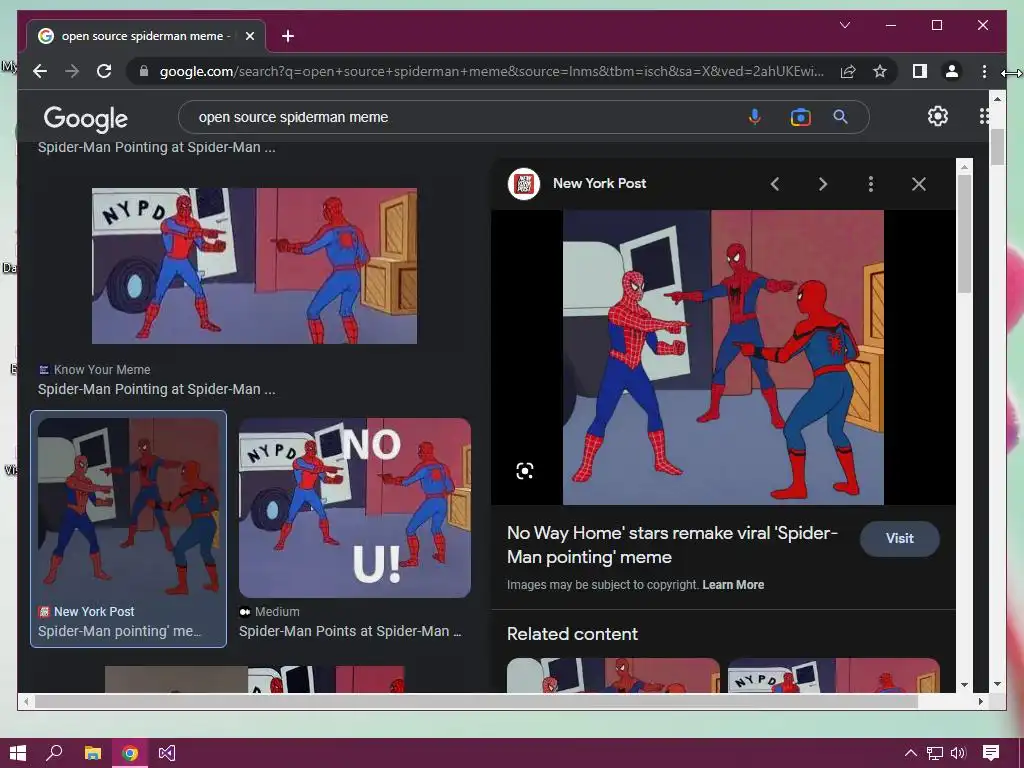
Task: Click the padlock site info icon
Action: (144, 71)
